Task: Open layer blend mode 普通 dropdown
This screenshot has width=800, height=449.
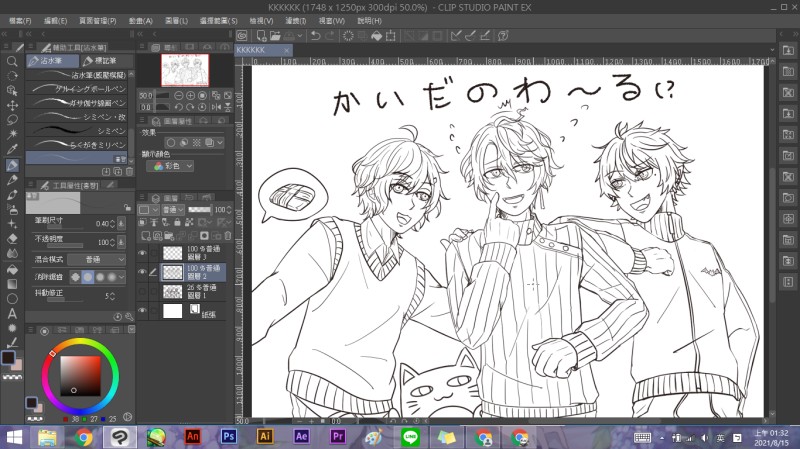Action: click(173, 210)
